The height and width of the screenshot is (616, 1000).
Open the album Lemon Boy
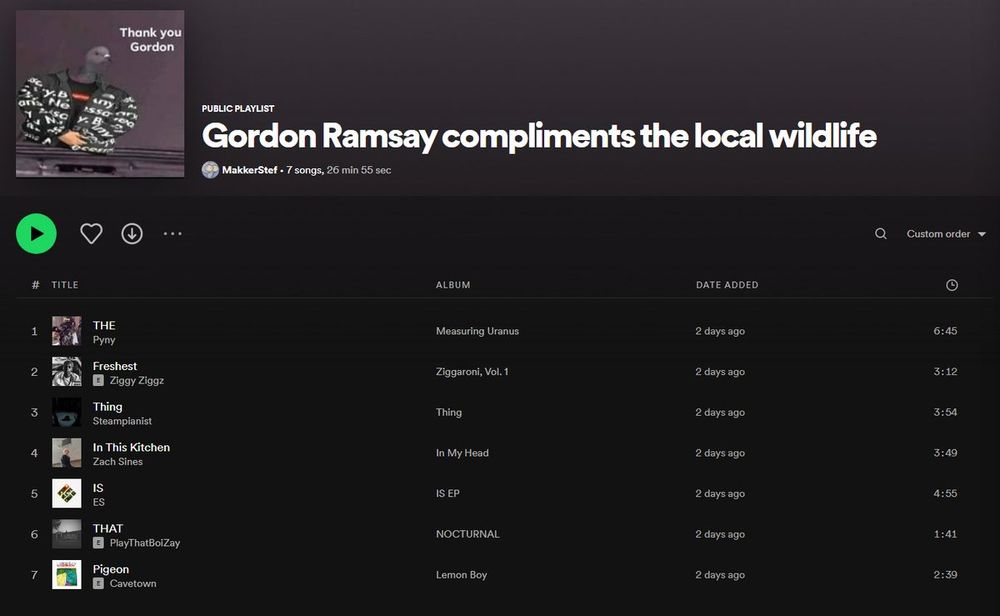point(462,575)
